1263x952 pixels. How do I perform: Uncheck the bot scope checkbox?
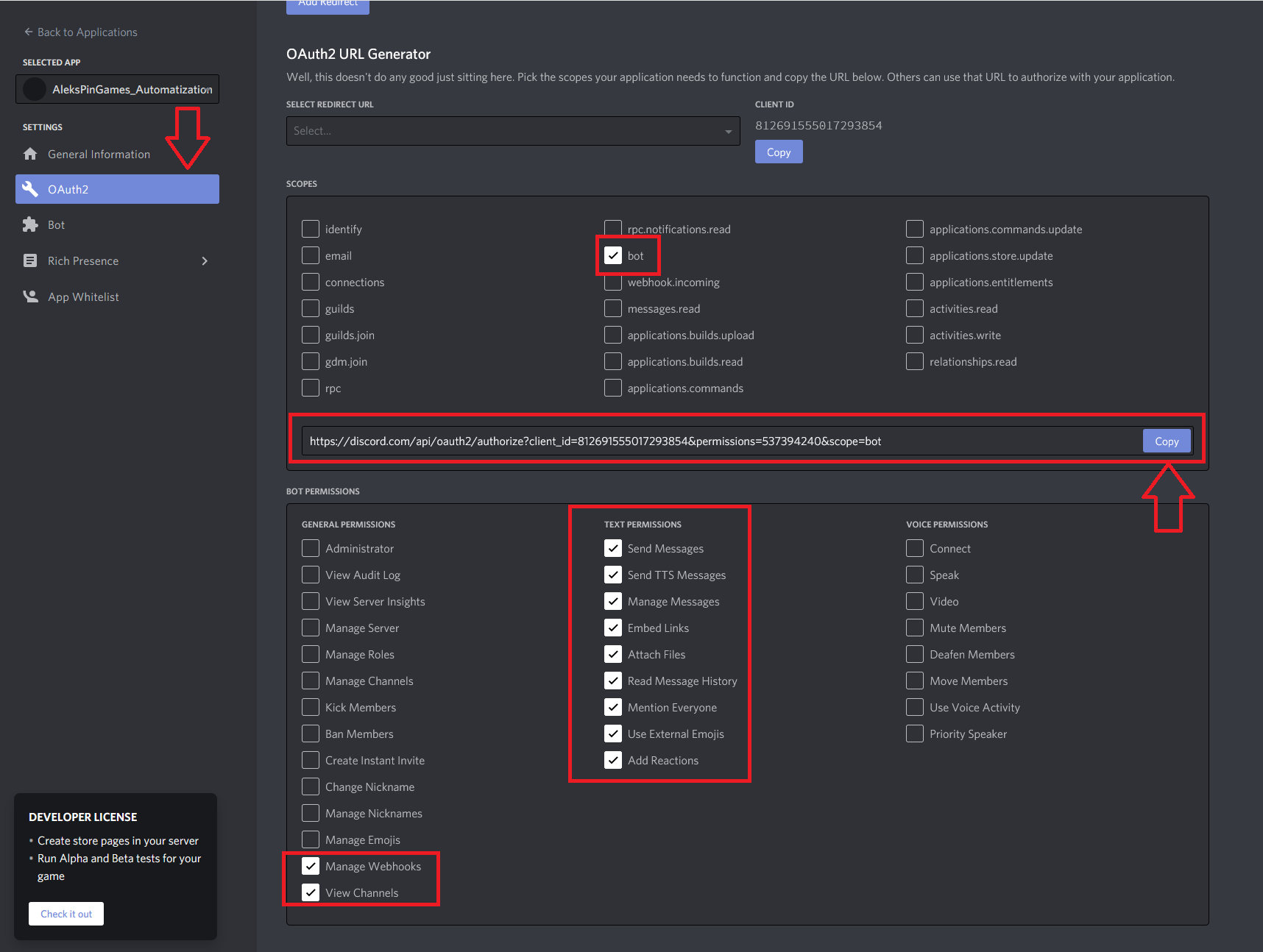click(613, 255)
